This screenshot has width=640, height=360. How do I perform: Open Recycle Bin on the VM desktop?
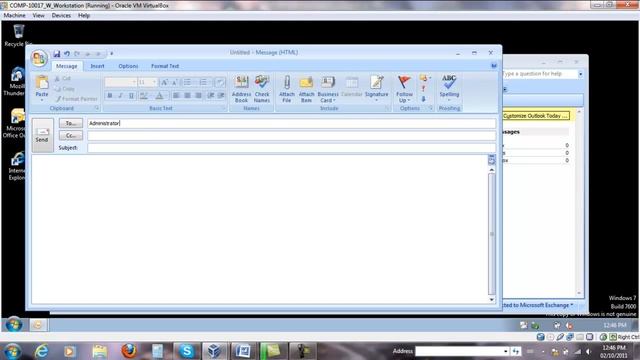tap(18, 35)
